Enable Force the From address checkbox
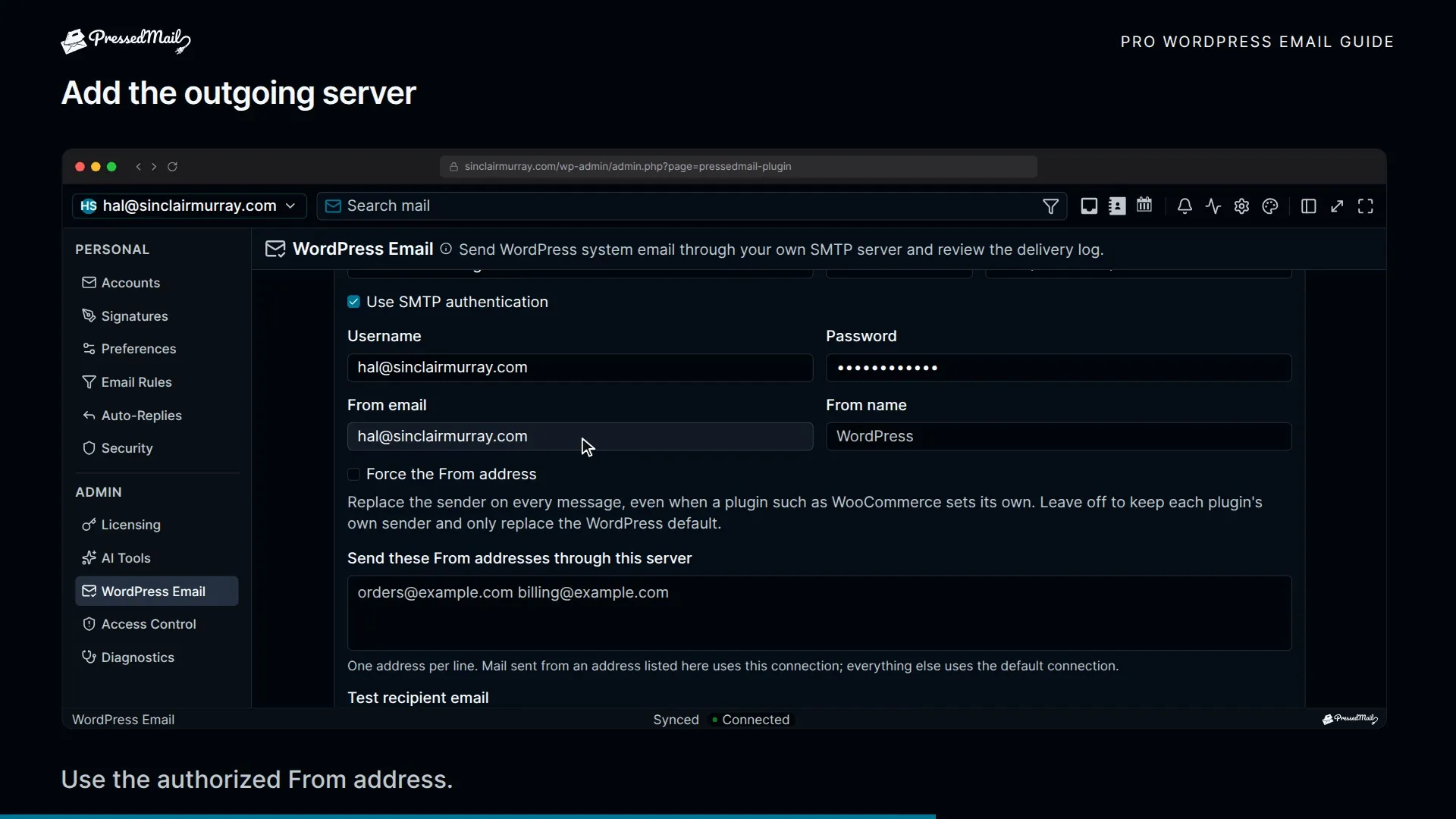1456x819 pixels. 353,474
